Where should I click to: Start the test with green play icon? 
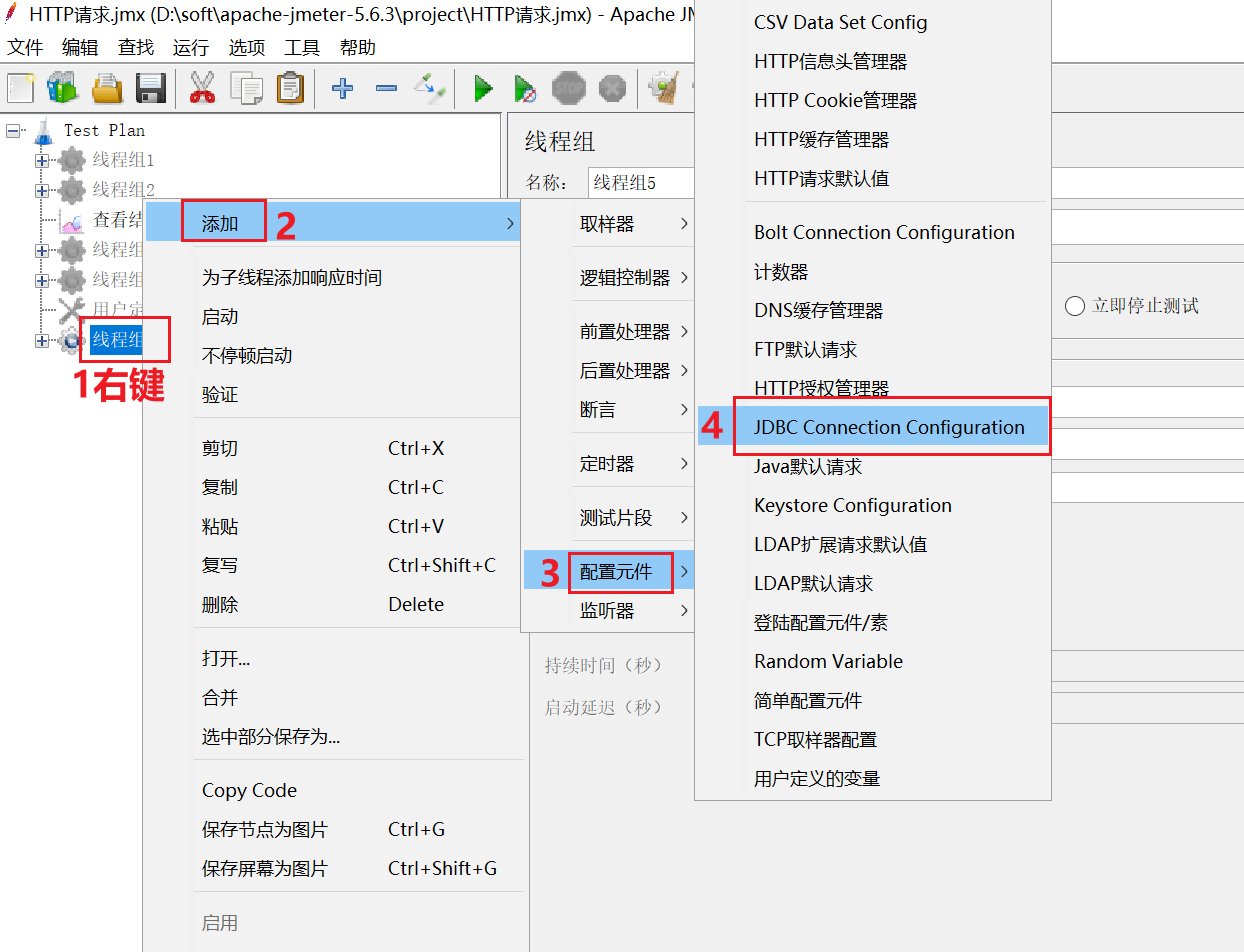pos(484,89)
